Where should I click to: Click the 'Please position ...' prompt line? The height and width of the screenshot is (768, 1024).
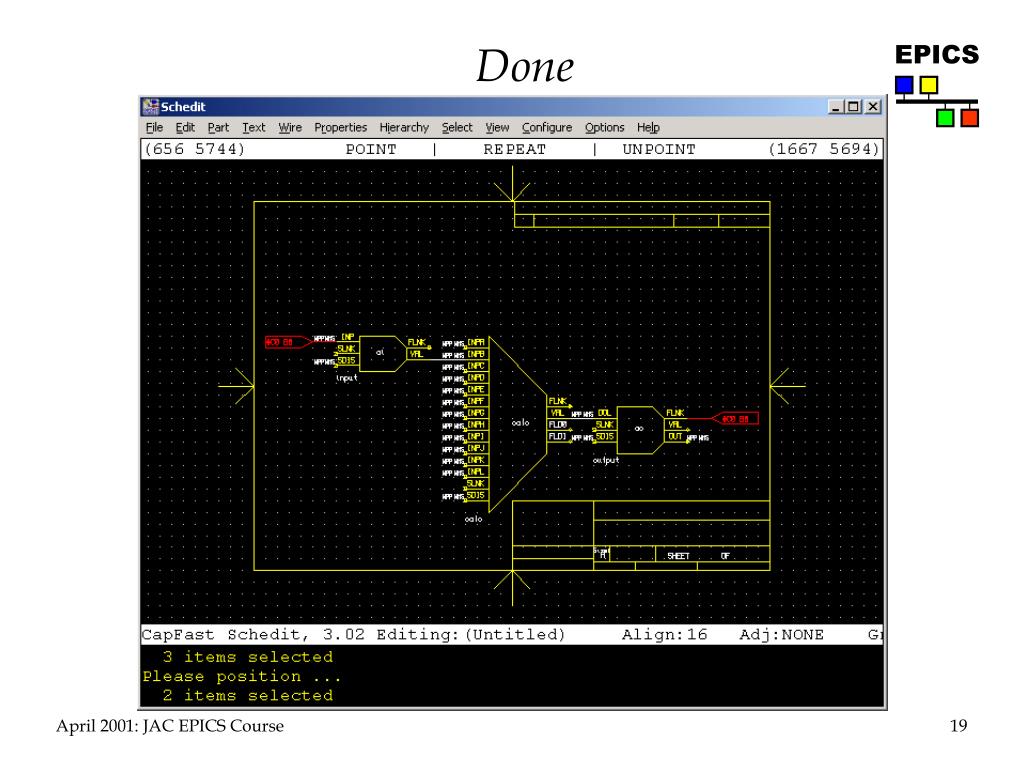(x=242, y=677)
